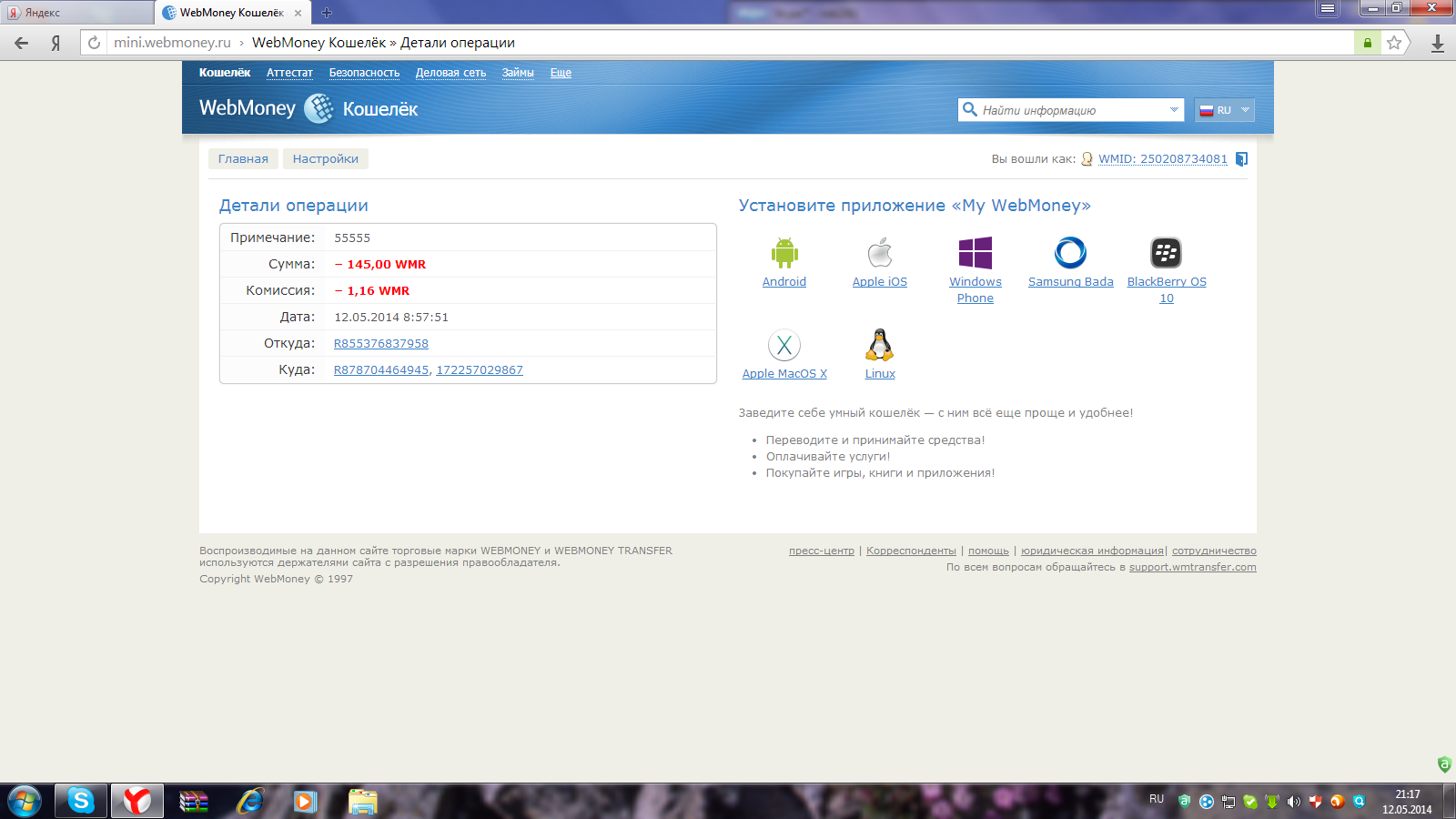The height and width of the screenshot is (819, 1456).
Task: Close the WebMoney Кошелёк tab
Action: (x=298, y=13)
